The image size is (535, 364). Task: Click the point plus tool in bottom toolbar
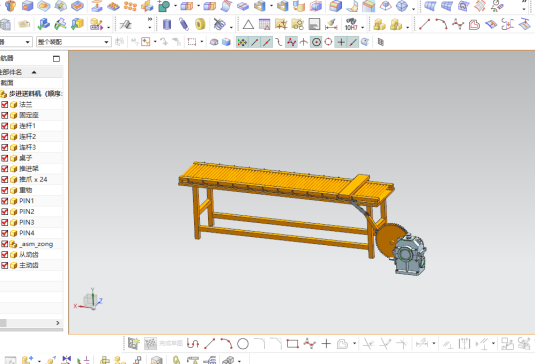tap(326, 344)
